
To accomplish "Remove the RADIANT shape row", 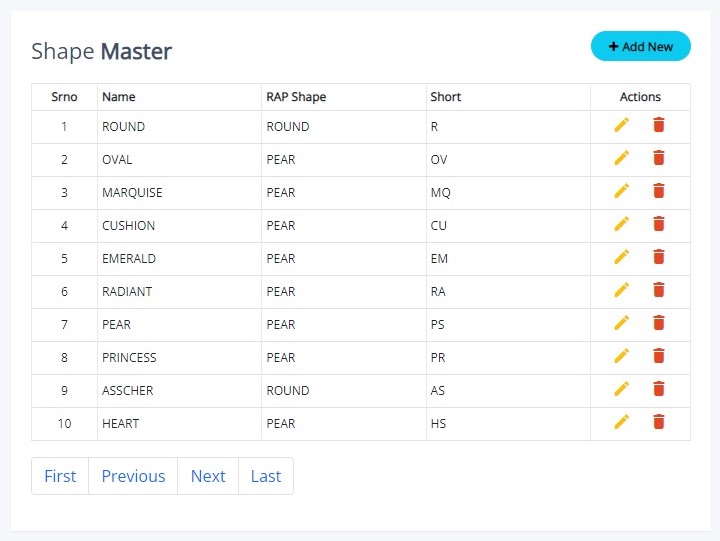I will [658, 290].
